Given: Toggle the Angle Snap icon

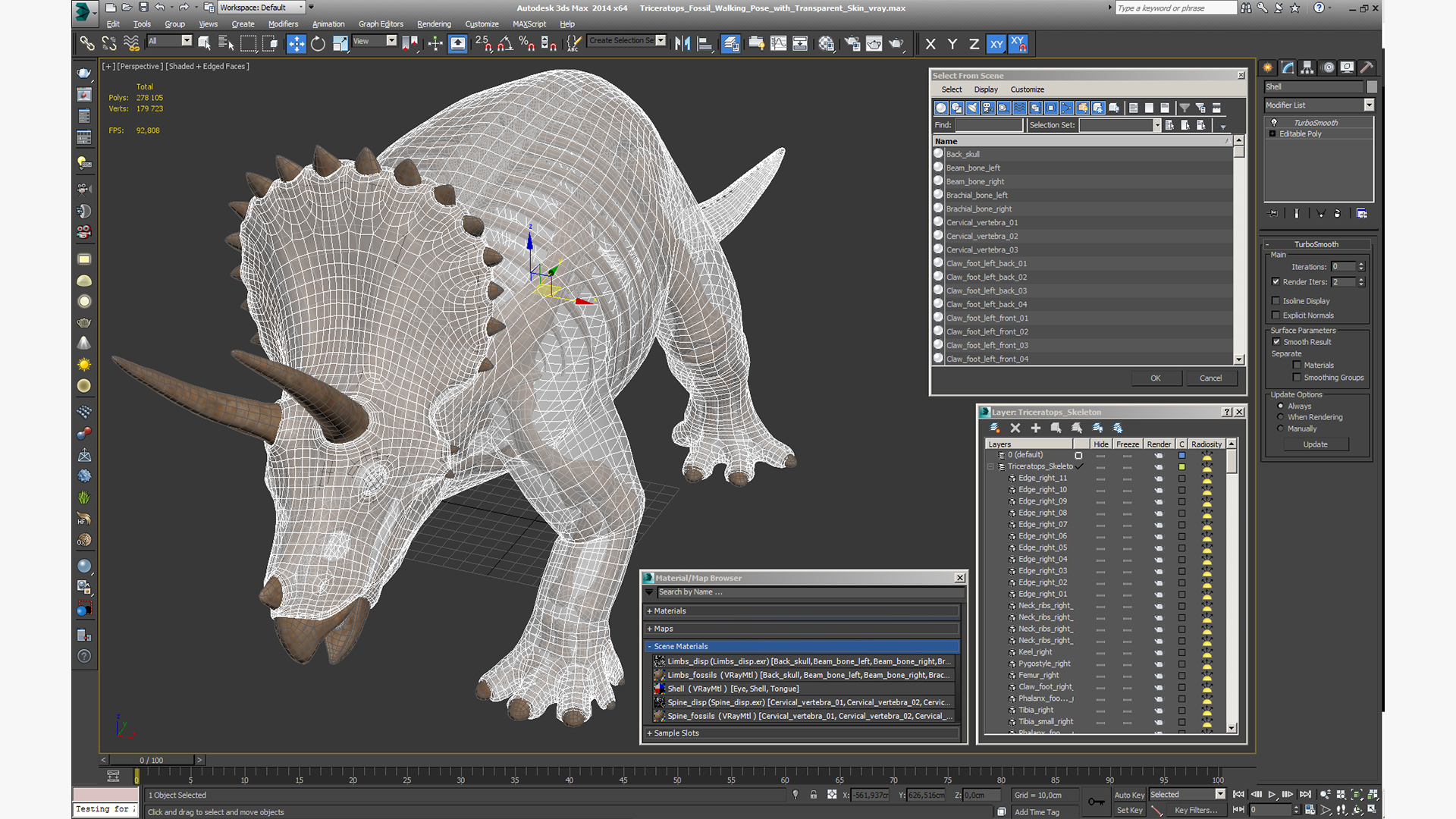Looking at the screenshot, I should [x=505, y=44].
